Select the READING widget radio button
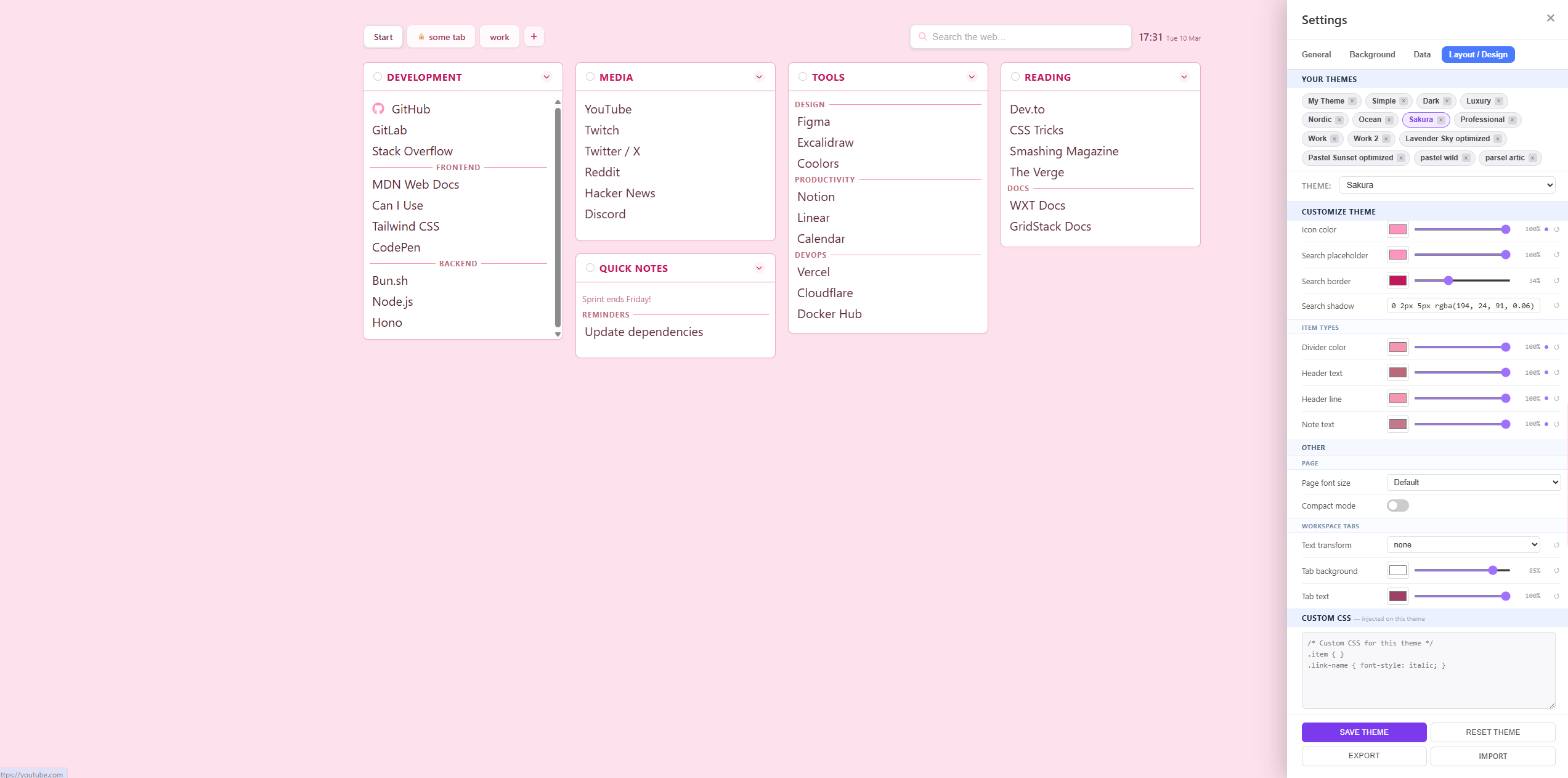 click(x=1014, y=76)
